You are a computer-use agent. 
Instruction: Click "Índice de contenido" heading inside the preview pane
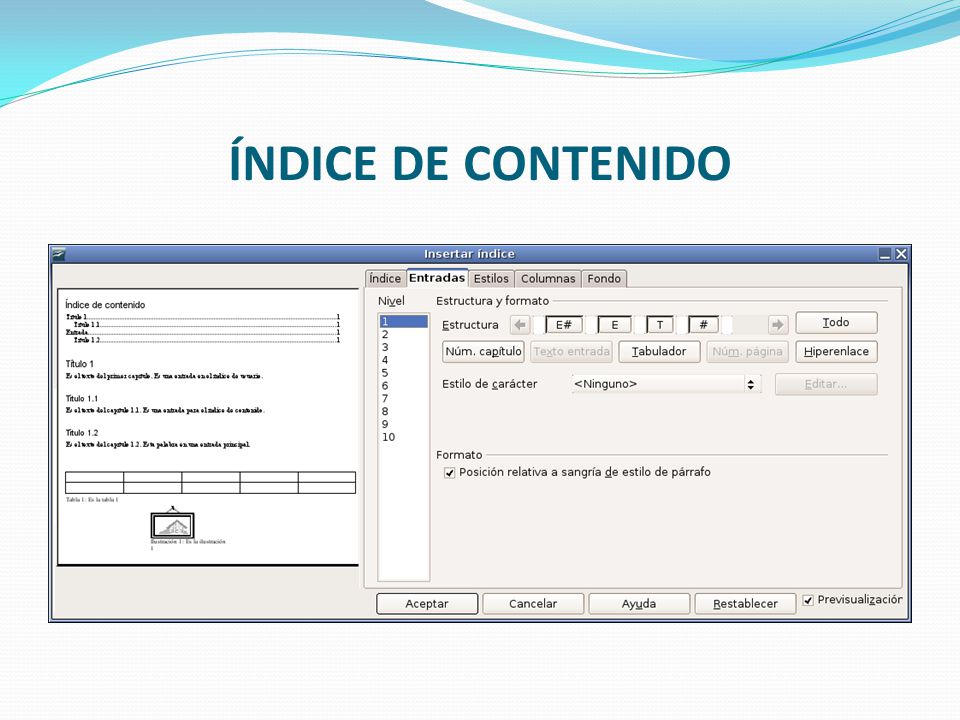(x=105, y=305)
